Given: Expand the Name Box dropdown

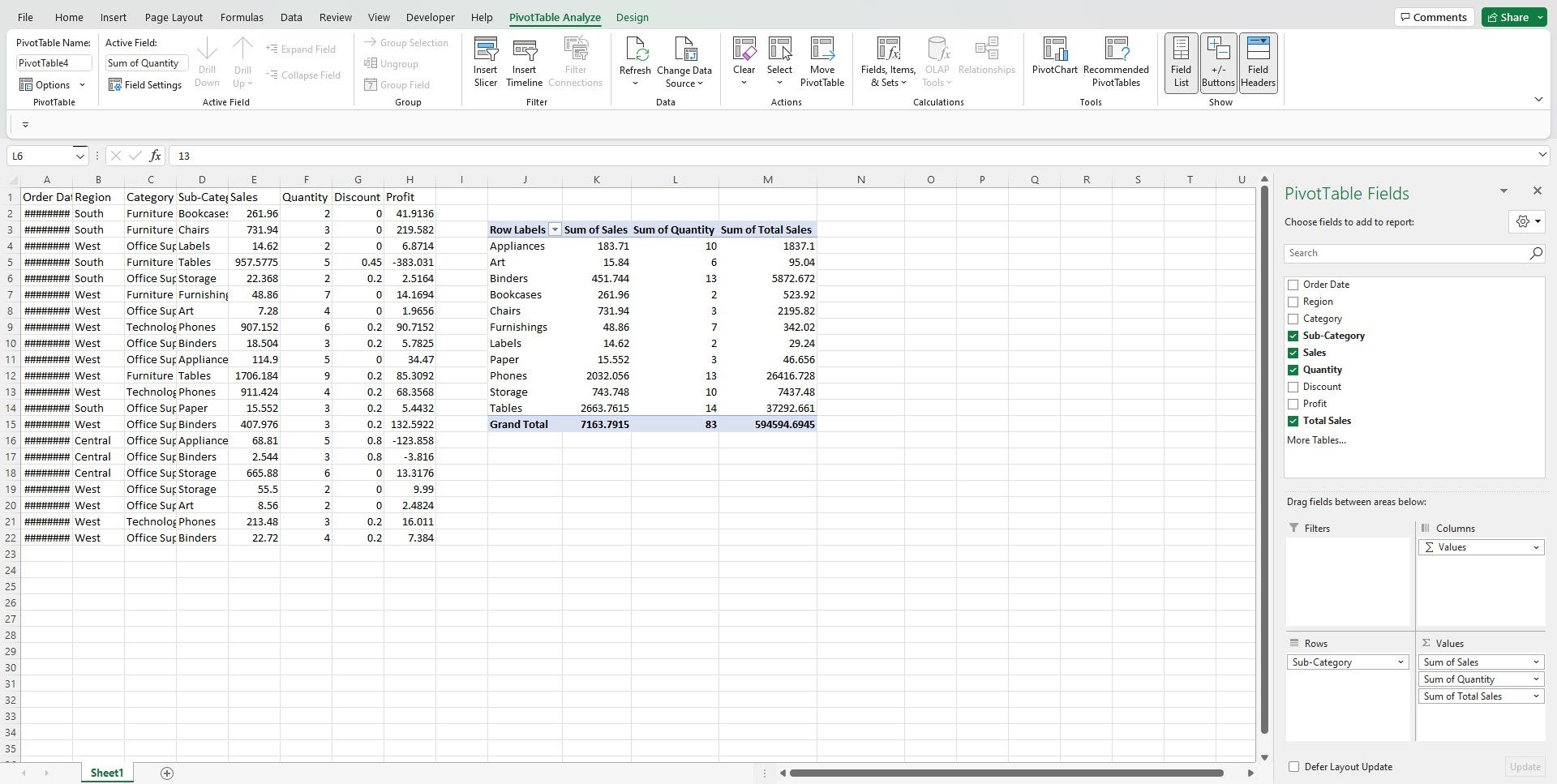Looking at the screenshot, I should coord(79,156).
